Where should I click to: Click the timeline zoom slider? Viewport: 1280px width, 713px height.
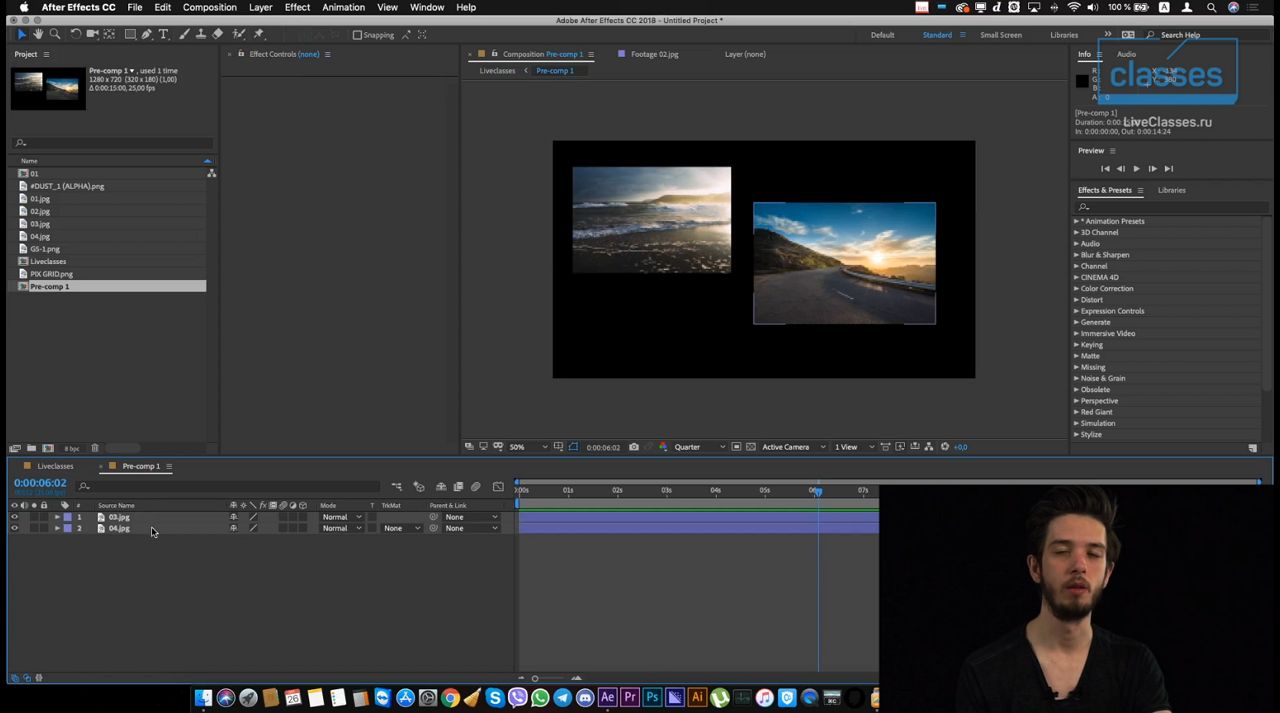pyautogui.click(x=535, y=678)
